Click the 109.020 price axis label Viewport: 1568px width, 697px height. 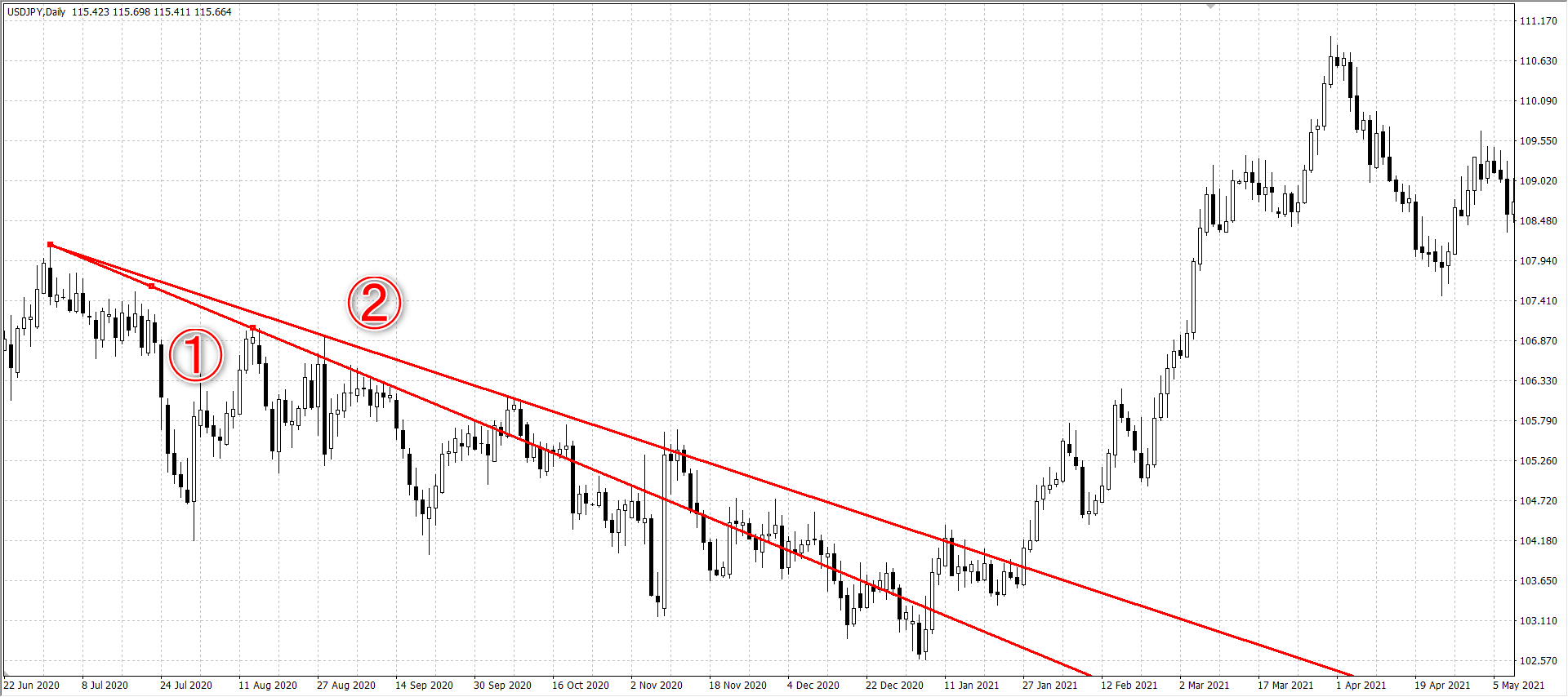click(x=1538, y=181)
